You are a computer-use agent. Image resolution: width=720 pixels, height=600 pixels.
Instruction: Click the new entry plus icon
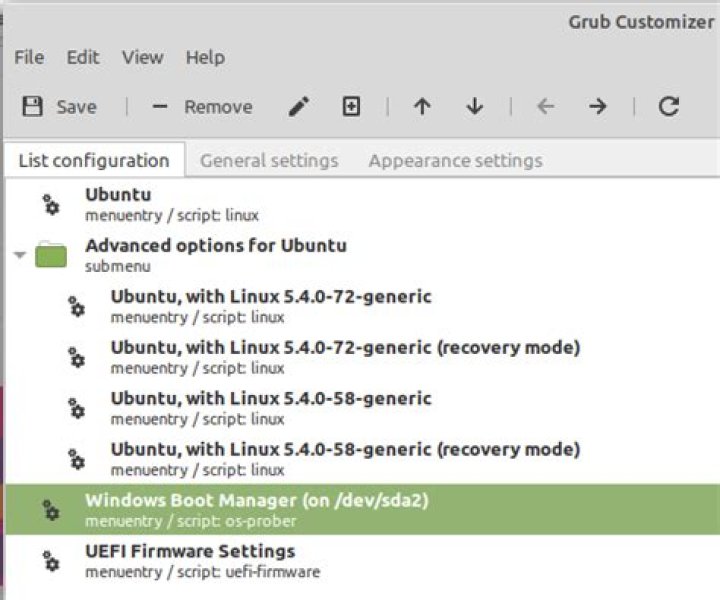351,107
